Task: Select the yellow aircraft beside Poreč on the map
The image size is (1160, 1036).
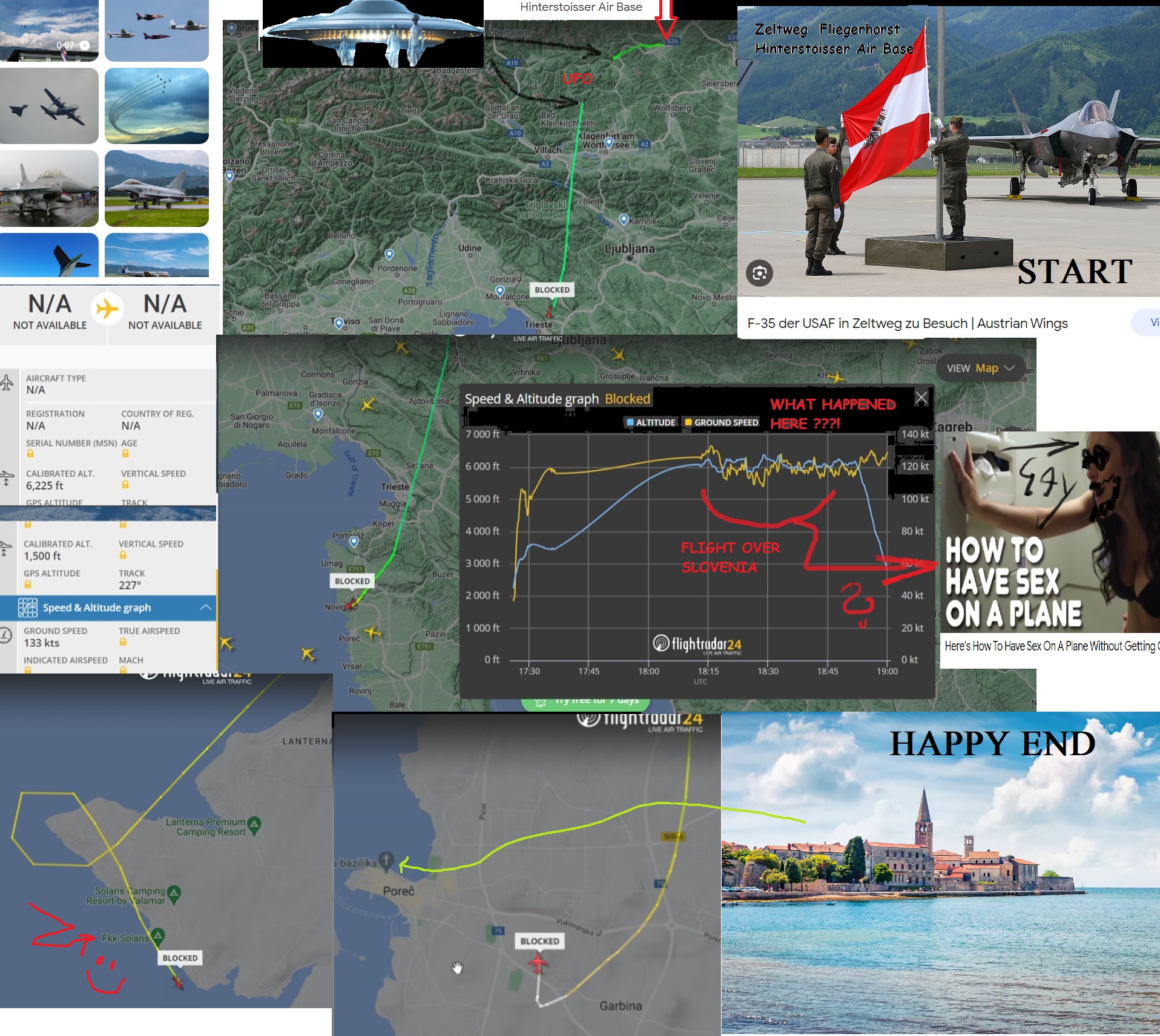Action: pyautogui.click(x=372, y=634)
